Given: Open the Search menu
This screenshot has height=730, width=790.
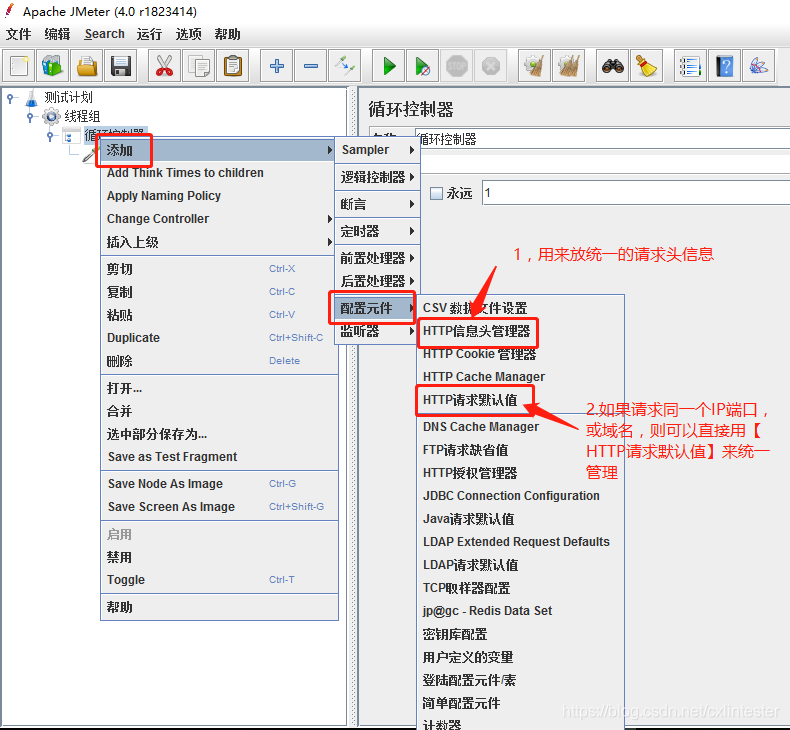Looking at the screenshot, I should click(x=104, y=34).
